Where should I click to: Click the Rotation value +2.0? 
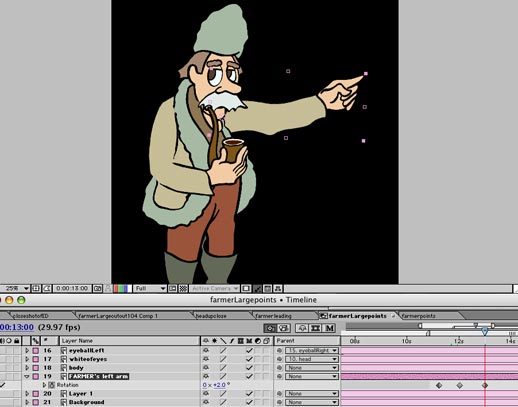[219, 385]
